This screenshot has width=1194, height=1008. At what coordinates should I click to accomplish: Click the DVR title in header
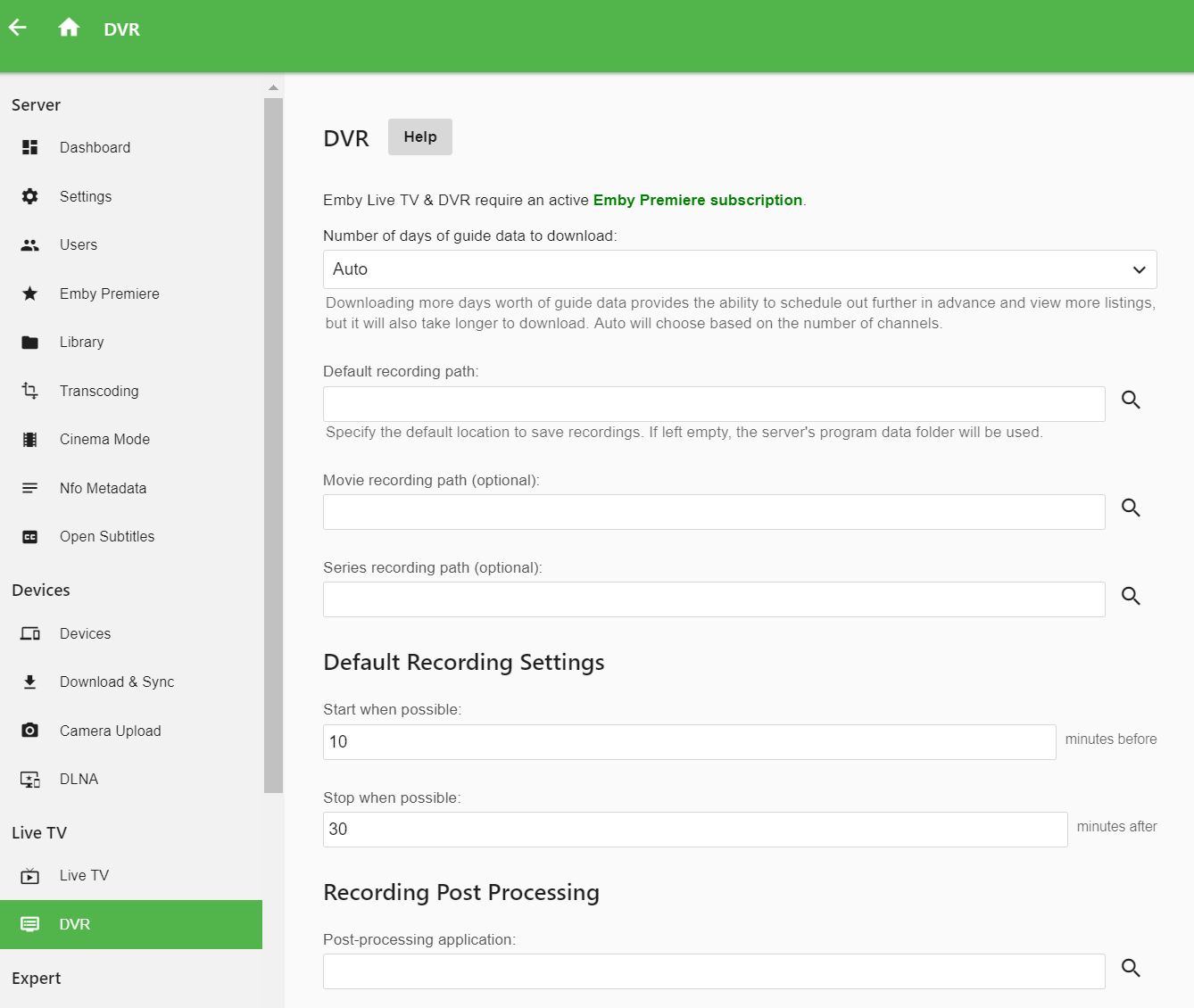[121, 29]
